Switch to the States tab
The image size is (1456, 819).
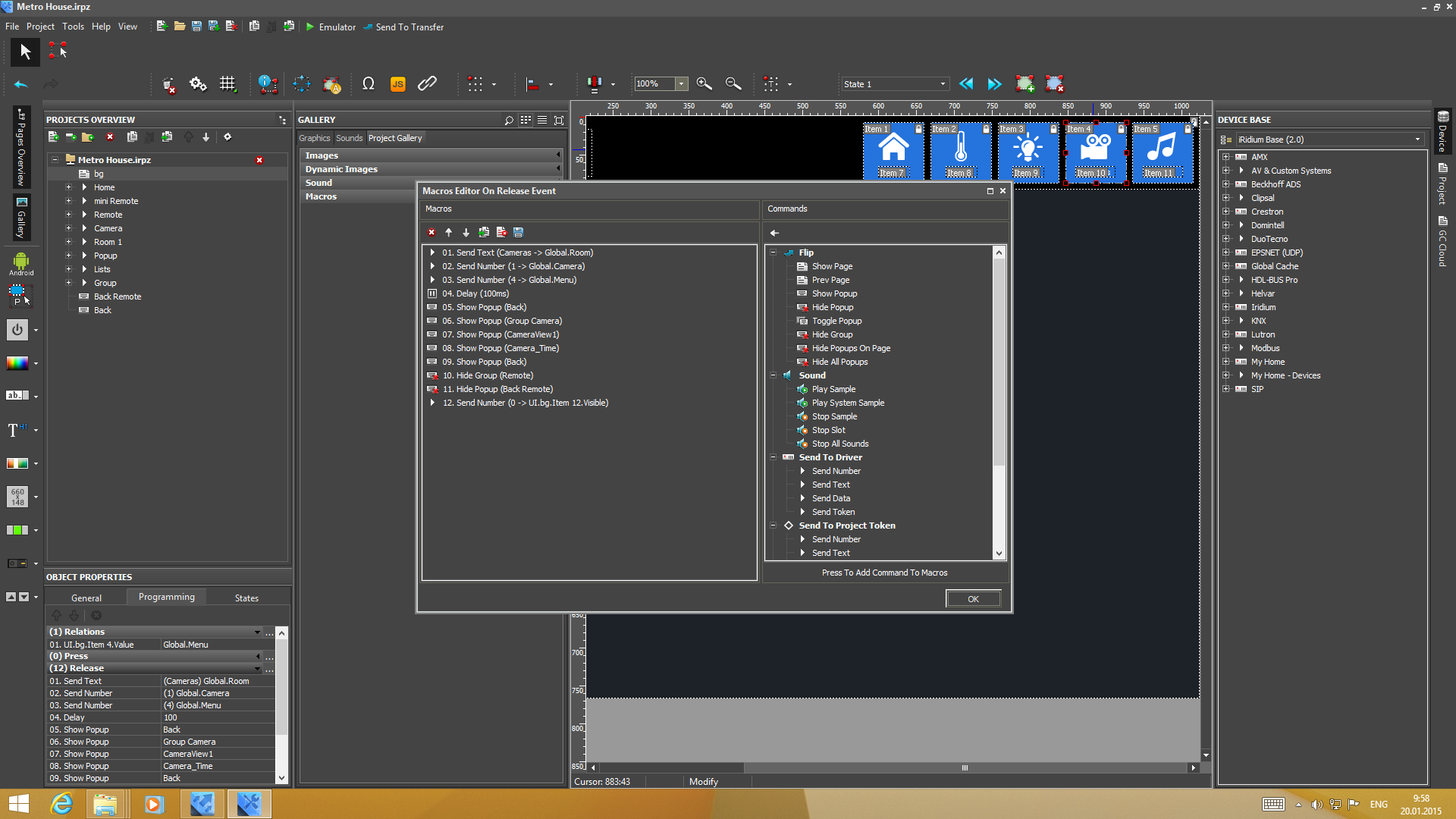click(246, 598)
